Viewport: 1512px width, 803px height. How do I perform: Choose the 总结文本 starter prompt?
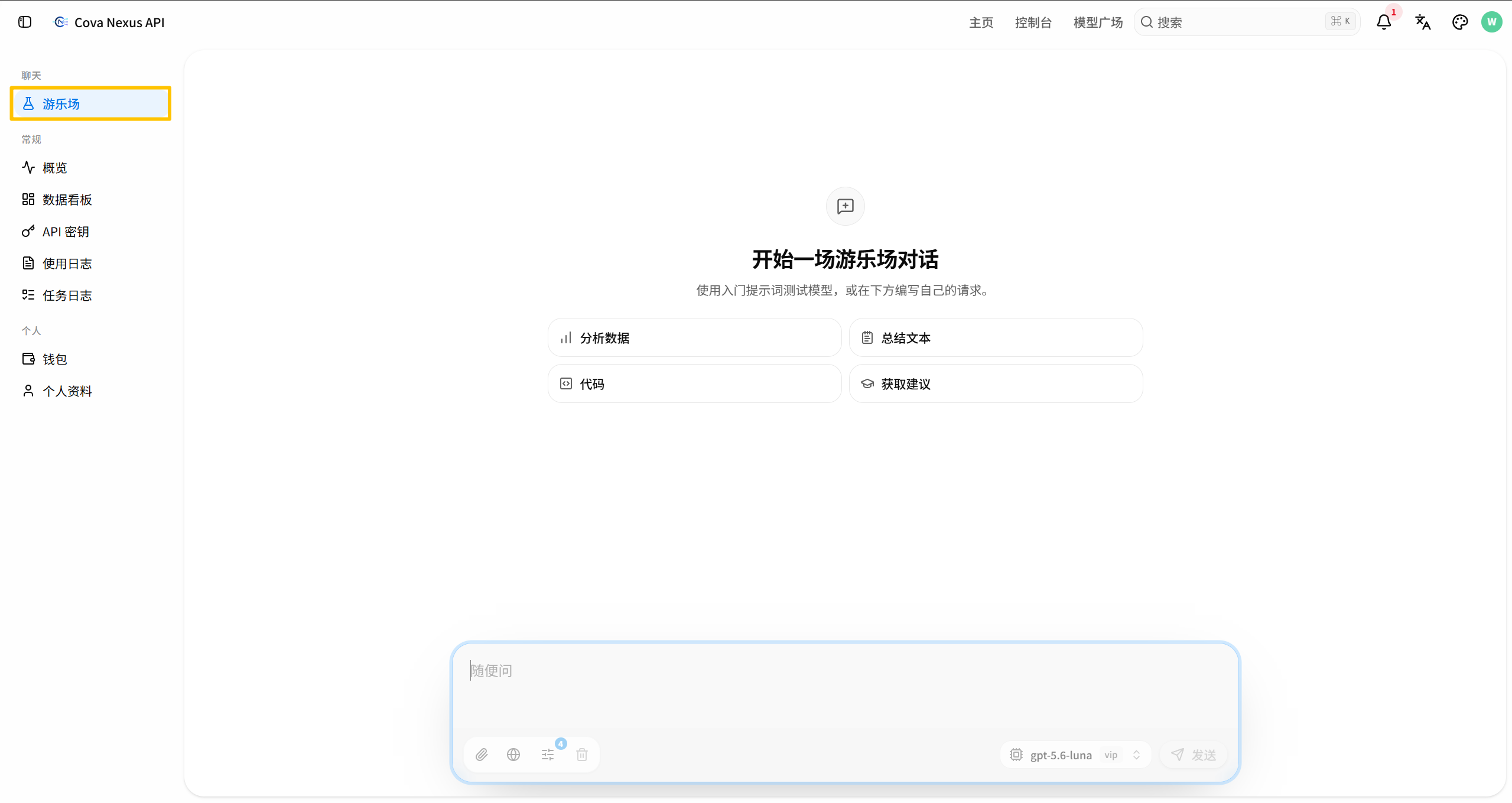coord(996,338)
